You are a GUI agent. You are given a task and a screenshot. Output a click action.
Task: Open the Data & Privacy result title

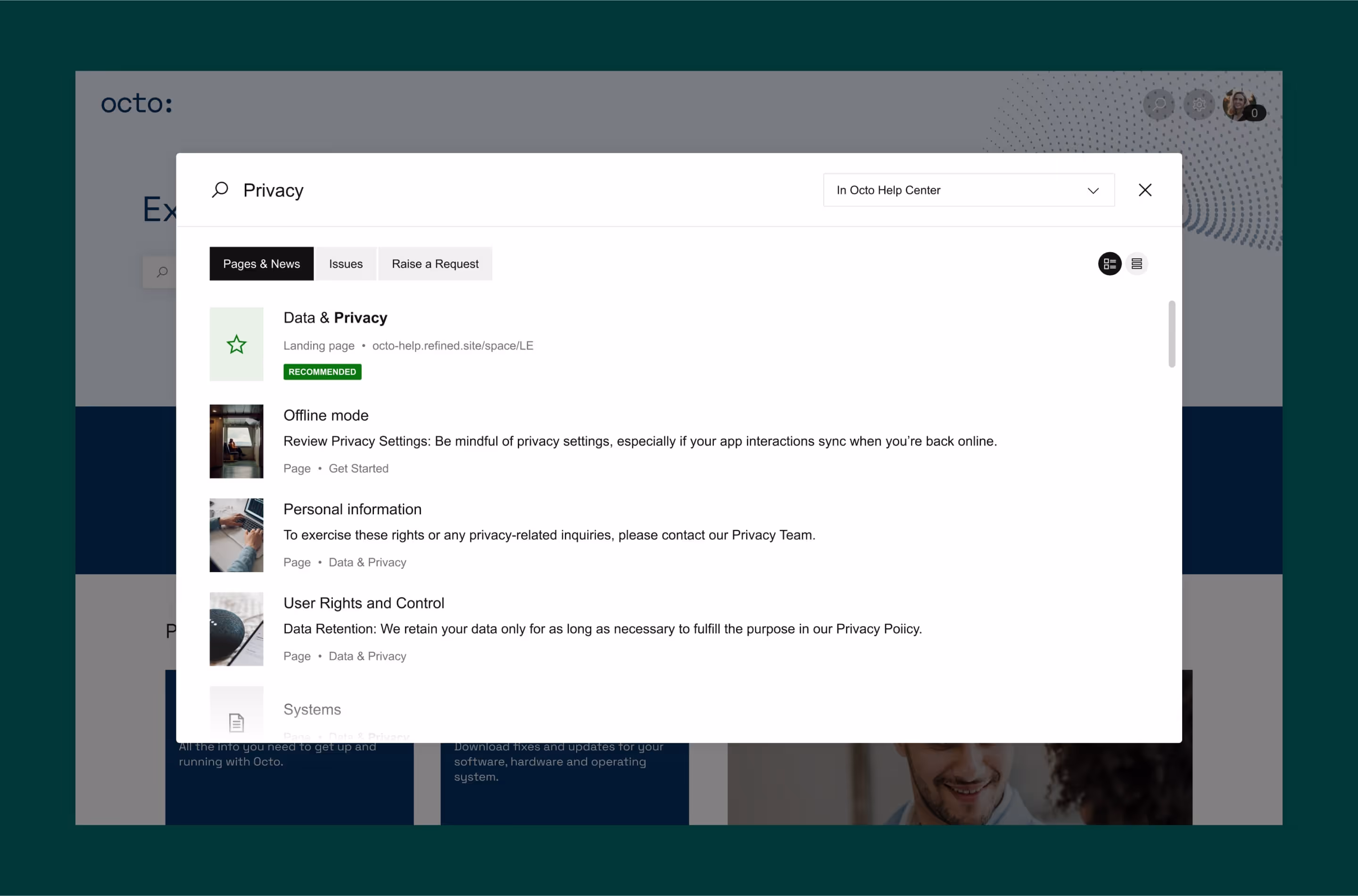coord(336,318)
